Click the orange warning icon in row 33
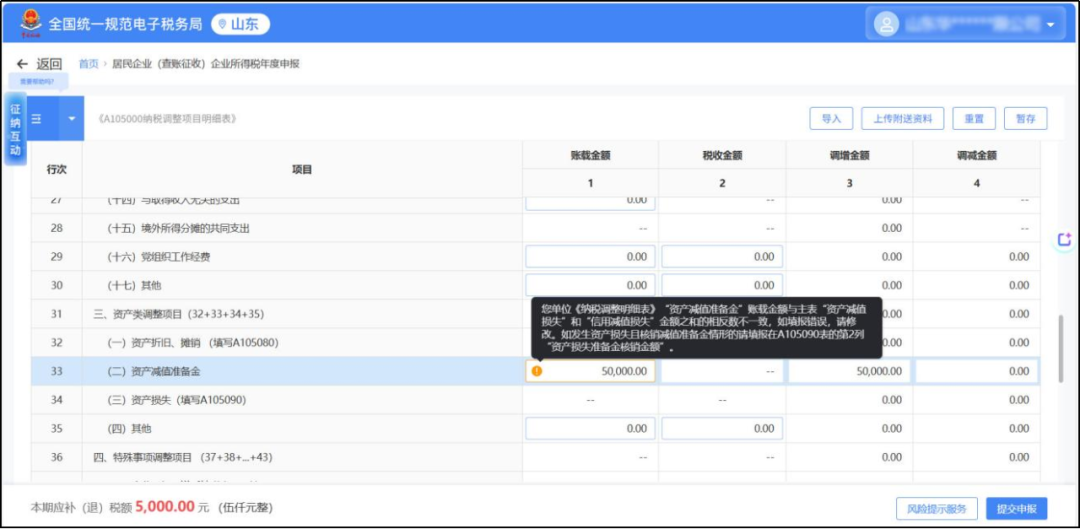1080x529 pixels. (537, 371)
